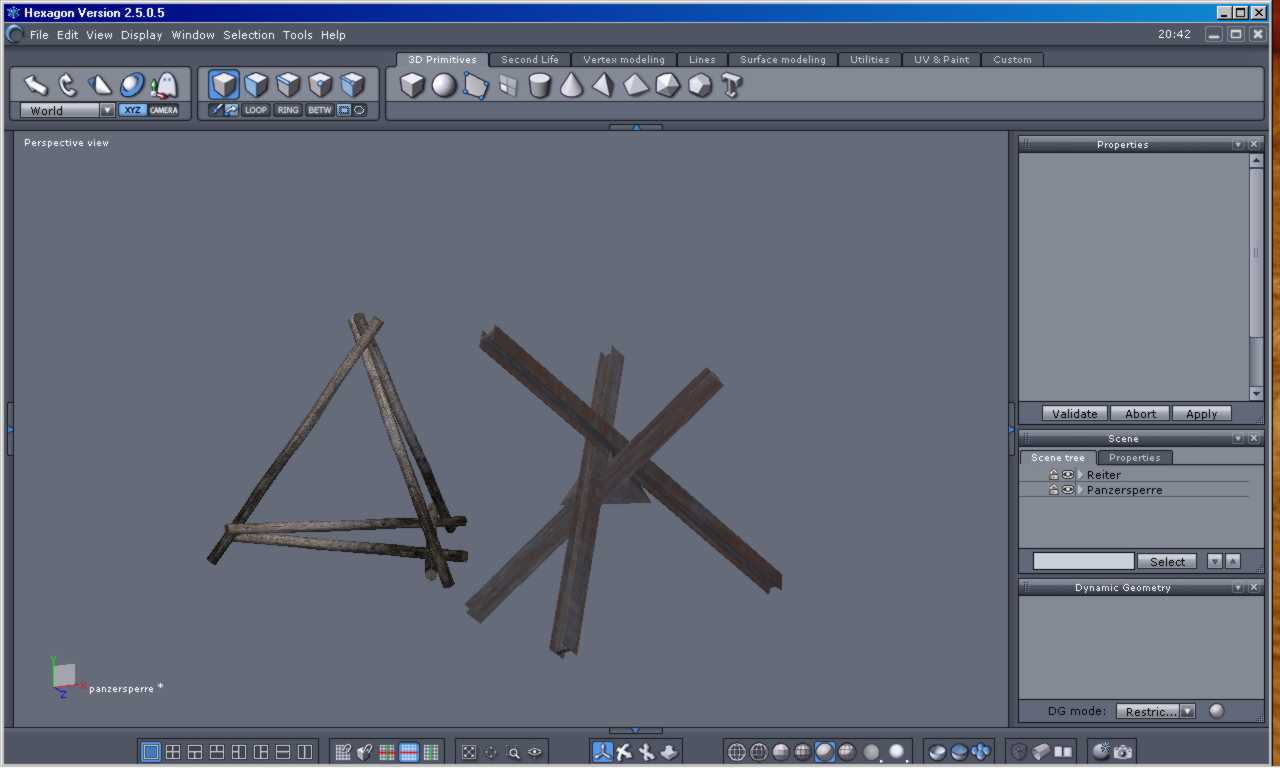The image size is (1280, 768).
Task: Click the camera render icon
Action: click(1123, 752)
